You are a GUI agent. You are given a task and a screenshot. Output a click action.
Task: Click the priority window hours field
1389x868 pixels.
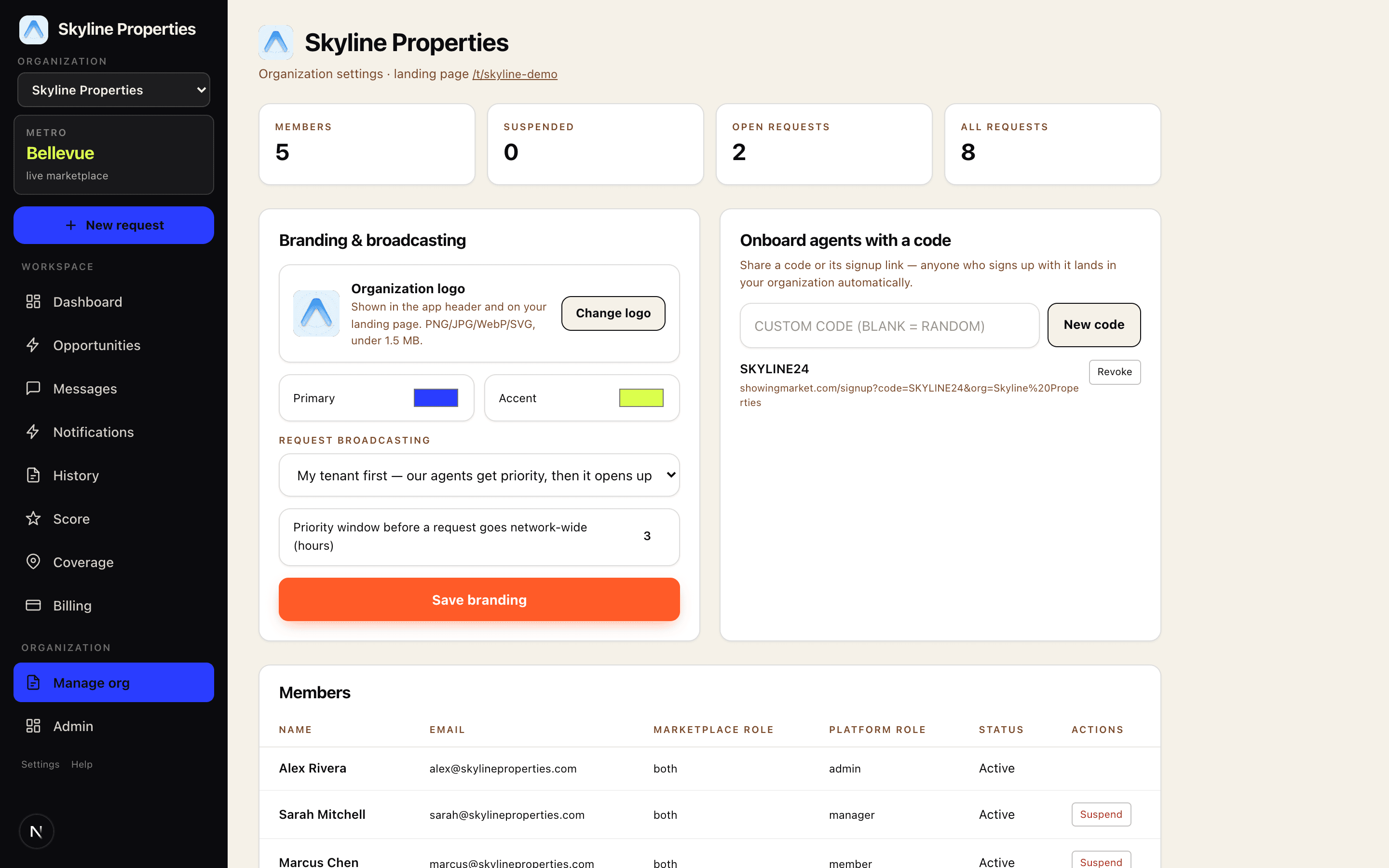coord(647,536)
